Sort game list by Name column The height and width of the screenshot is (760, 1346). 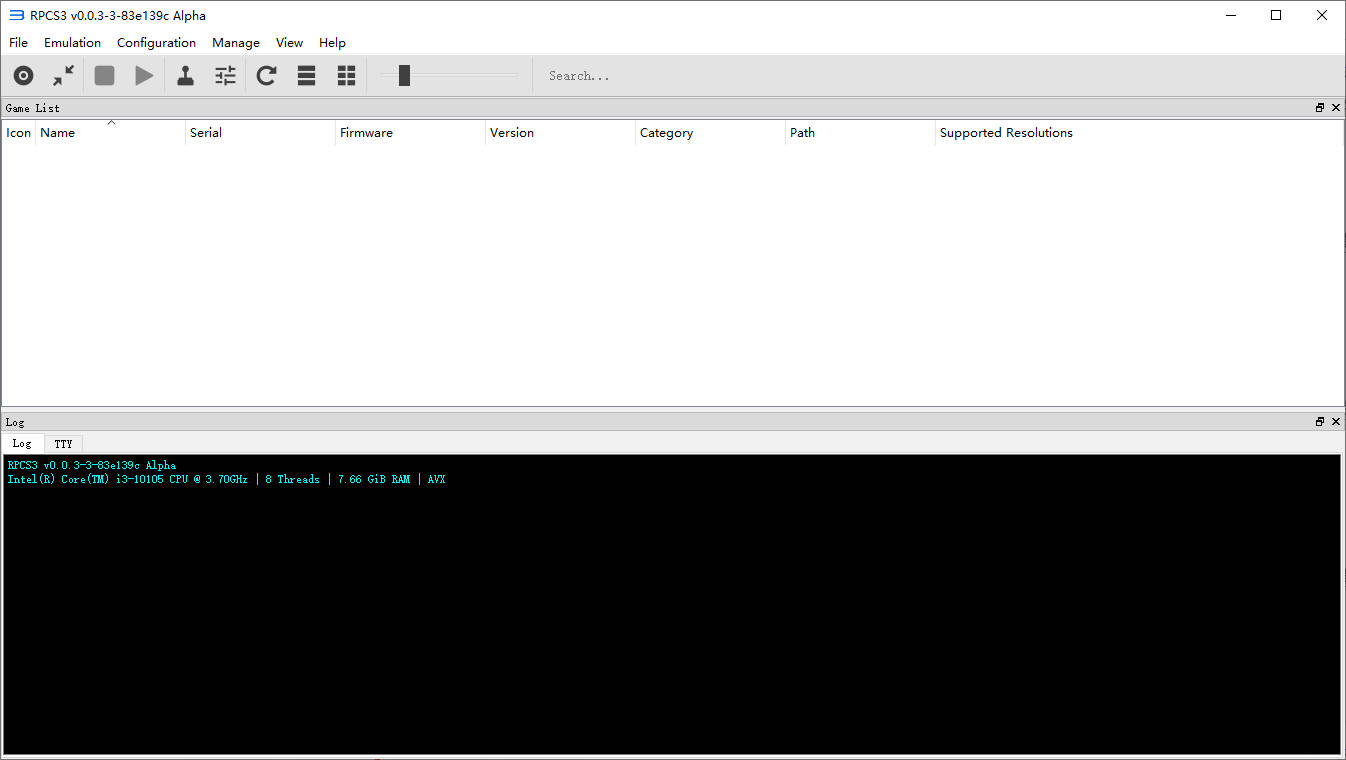point(110,132)
